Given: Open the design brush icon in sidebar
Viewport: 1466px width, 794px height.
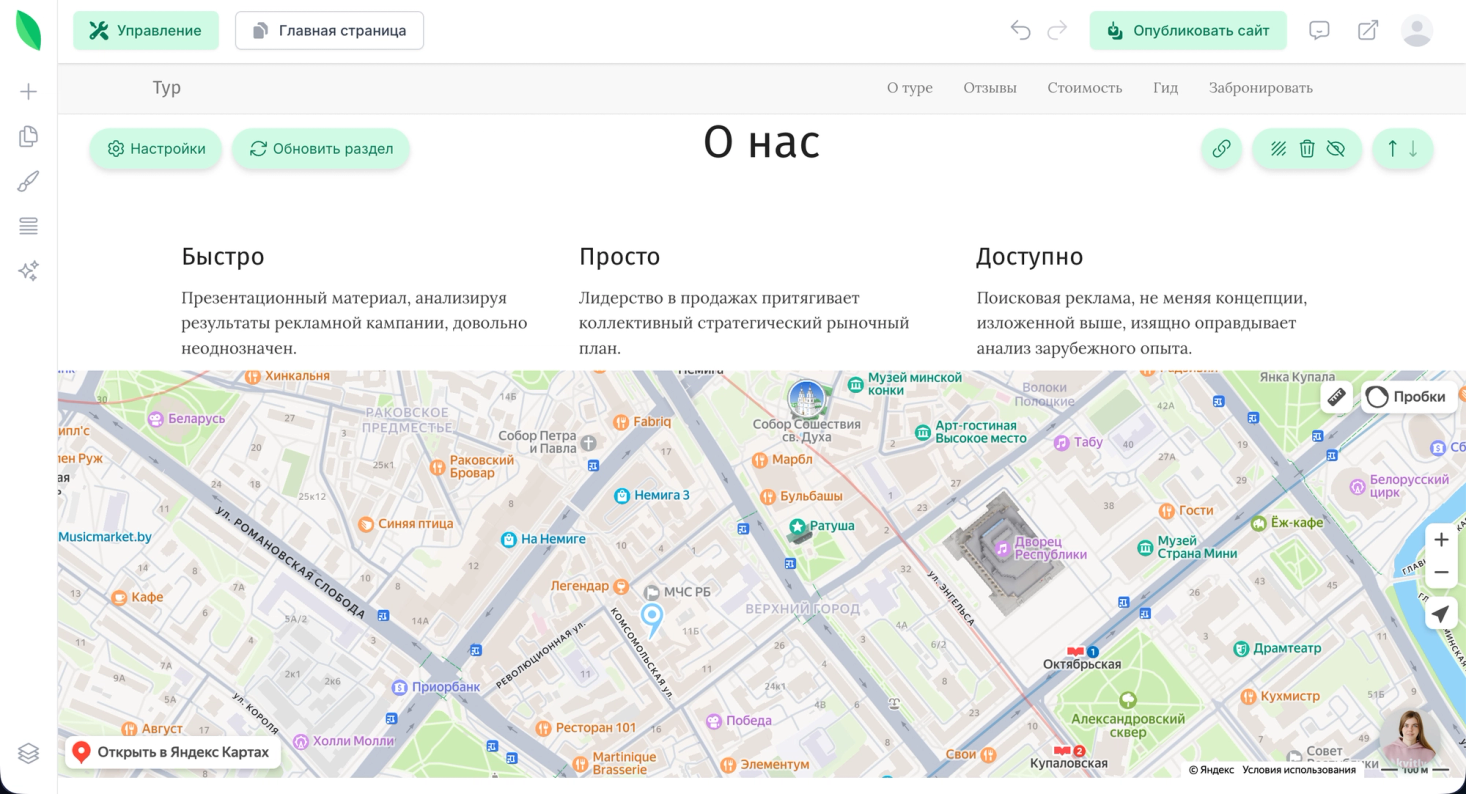Looking at the screenshot, I should (29, 182).
